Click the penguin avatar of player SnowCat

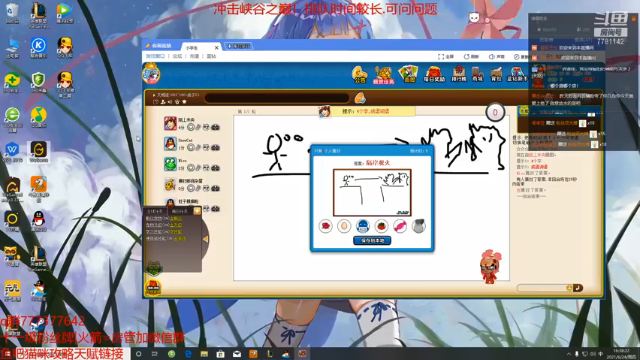(x=170, y=144)
